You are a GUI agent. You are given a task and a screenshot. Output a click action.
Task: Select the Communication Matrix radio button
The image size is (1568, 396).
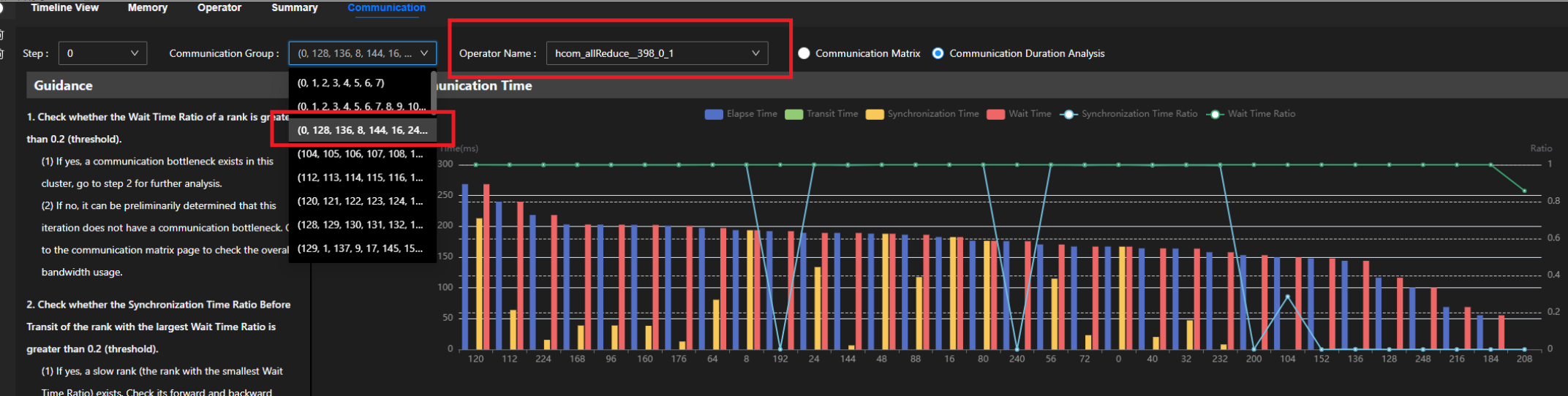[804, 53]
